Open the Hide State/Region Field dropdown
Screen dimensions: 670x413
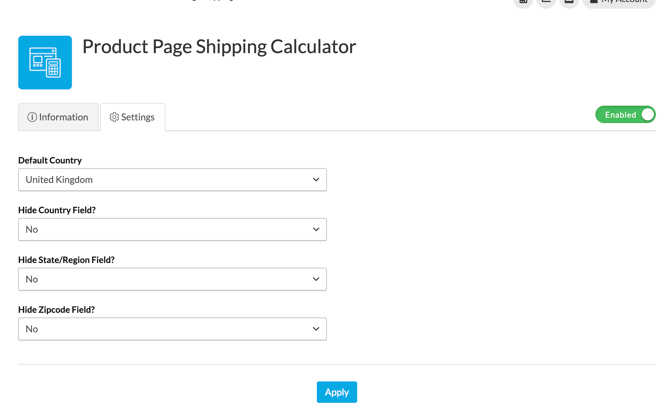172,279
